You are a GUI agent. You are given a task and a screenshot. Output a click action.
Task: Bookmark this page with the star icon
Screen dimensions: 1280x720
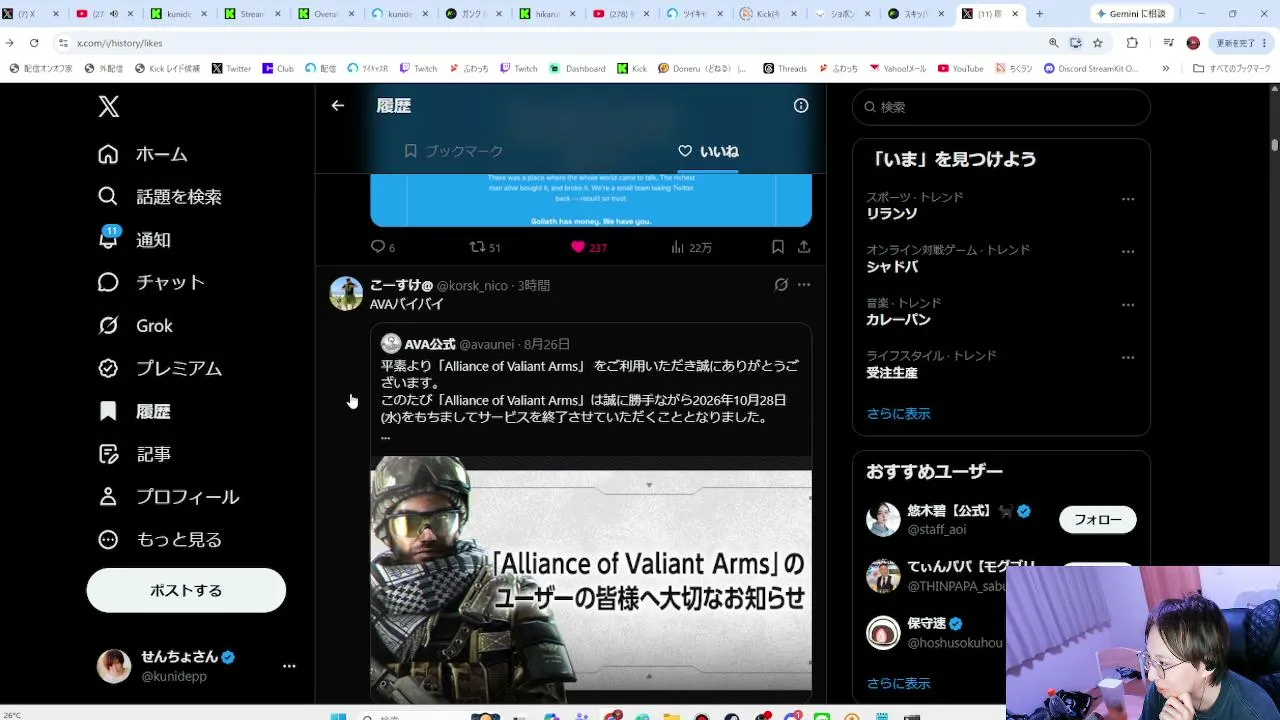tap(1097, 43)
